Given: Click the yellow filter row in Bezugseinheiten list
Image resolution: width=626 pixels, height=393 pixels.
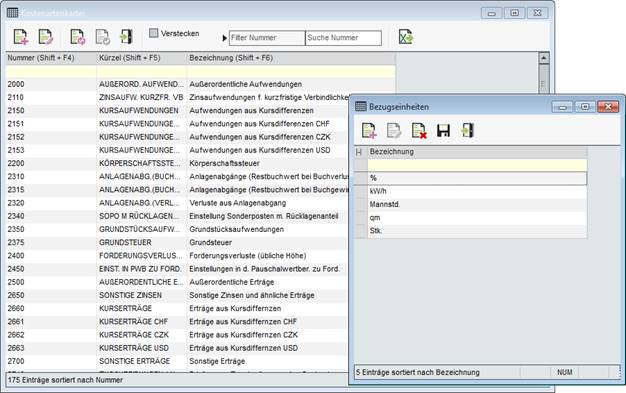Looking at the screenshot, I should pyautogui.click(x=477, y=165).
